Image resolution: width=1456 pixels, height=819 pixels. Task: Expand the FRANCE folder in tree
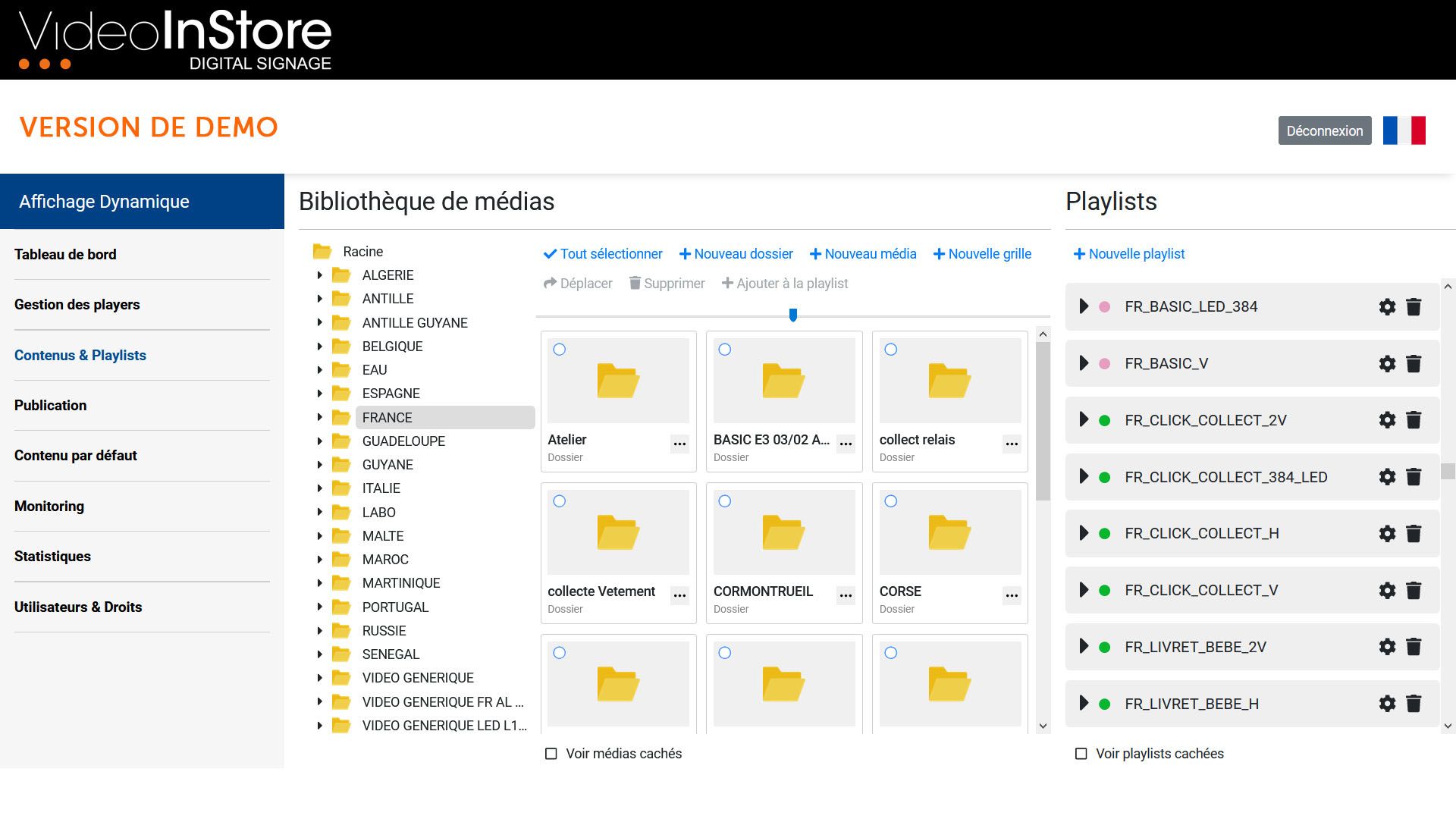click(x=319, y=417)
